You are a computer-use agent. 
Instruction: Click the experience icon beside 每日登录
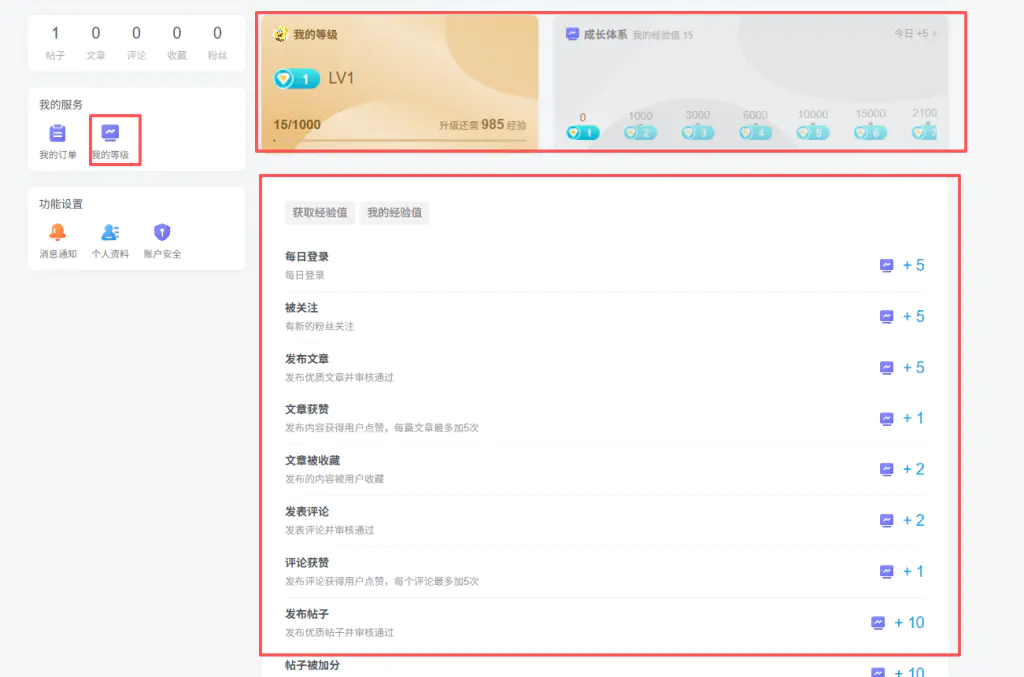[x=885, y=265]
